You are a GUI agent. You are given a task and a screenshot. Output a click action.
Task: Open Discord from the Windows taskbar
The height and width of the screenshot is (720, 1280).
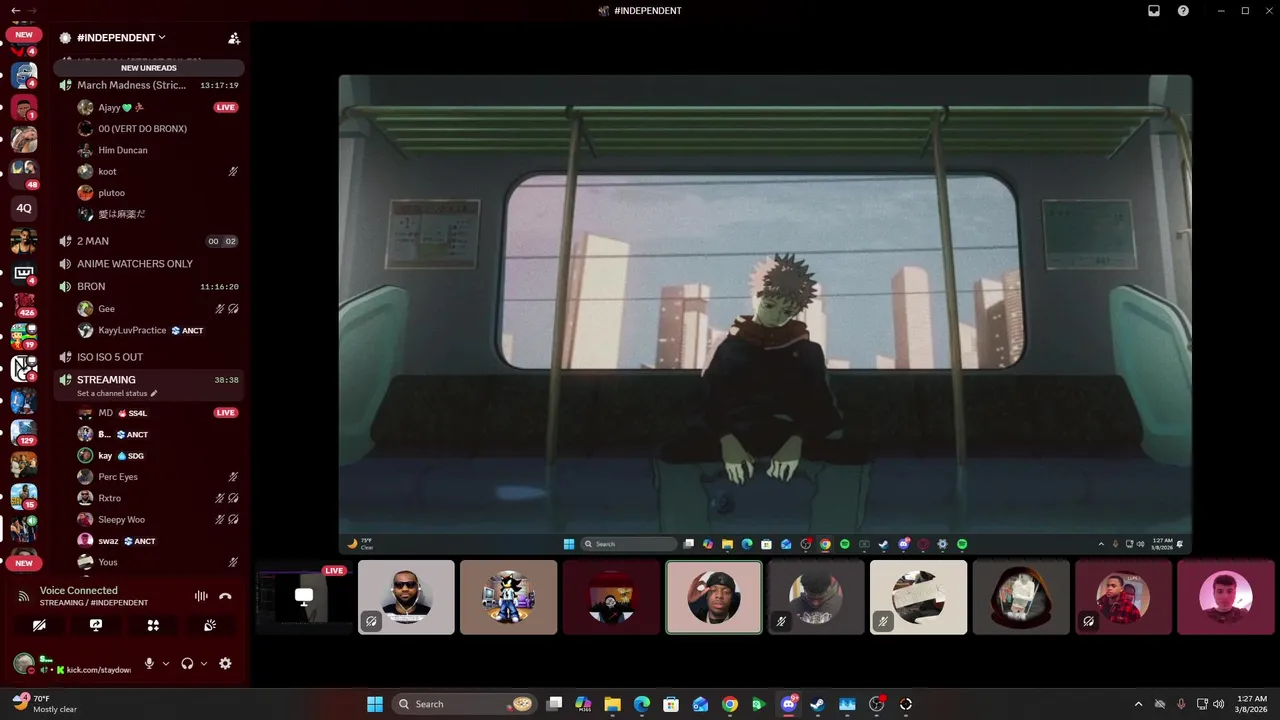pos(788,704)
